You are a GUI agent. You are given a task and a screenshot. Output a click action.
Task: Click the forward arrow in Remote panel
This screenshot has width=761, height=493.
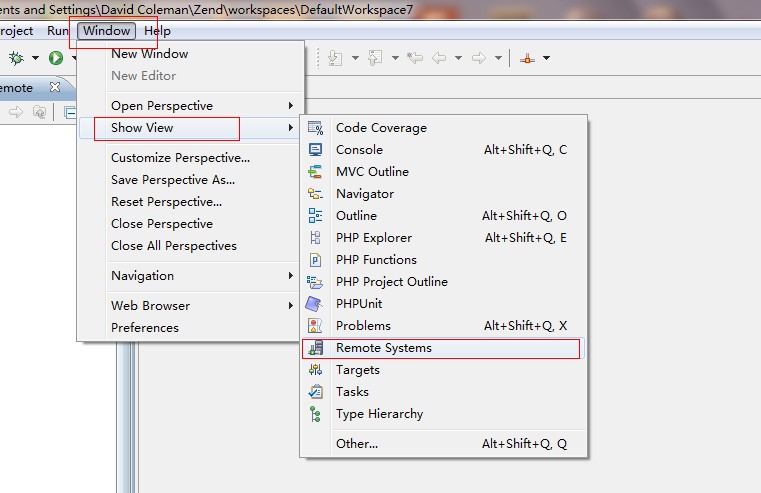pyautogui.click(x=16, y=112)
